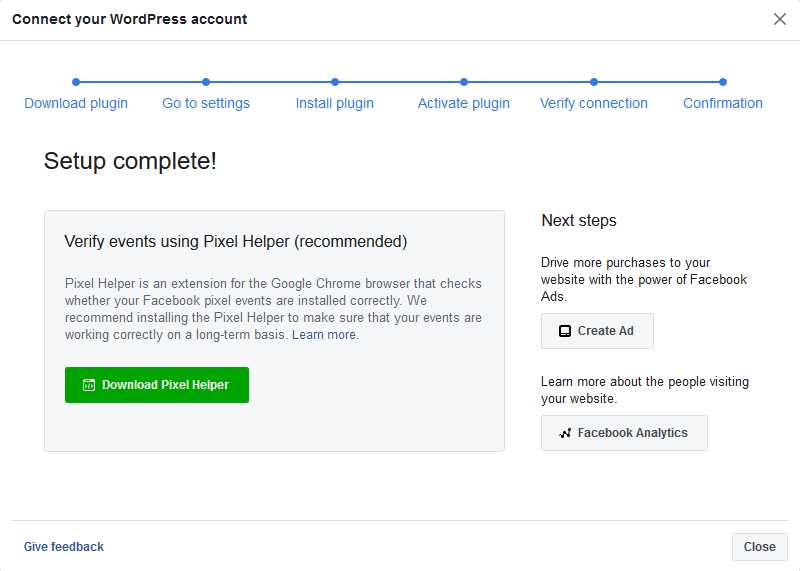Click the dot above Activate plugin
This screenshot has height=571, width=800.
click(464, 82)
